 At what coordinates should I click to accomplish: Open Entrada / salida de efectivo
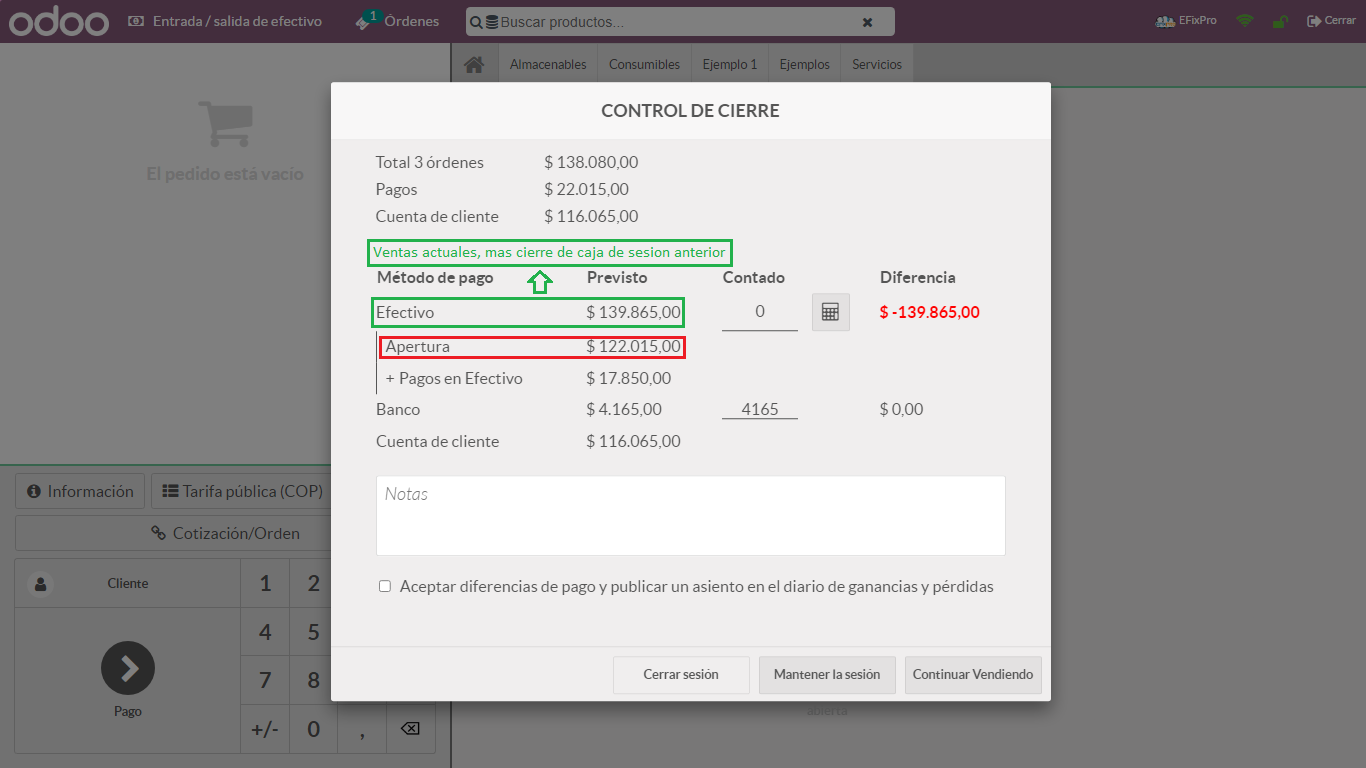tap(225, 21)
